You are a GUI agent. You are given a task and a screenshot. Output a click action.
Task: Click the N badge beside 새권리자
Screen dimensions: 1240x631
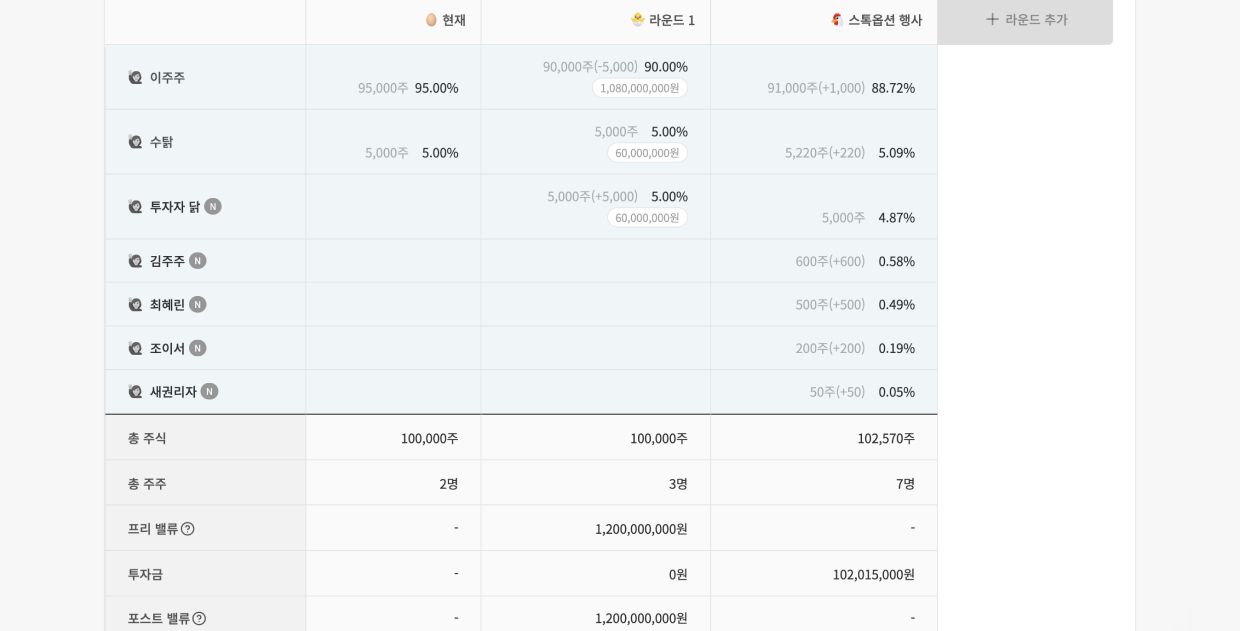pyautogui.click(x=209, y=392)
